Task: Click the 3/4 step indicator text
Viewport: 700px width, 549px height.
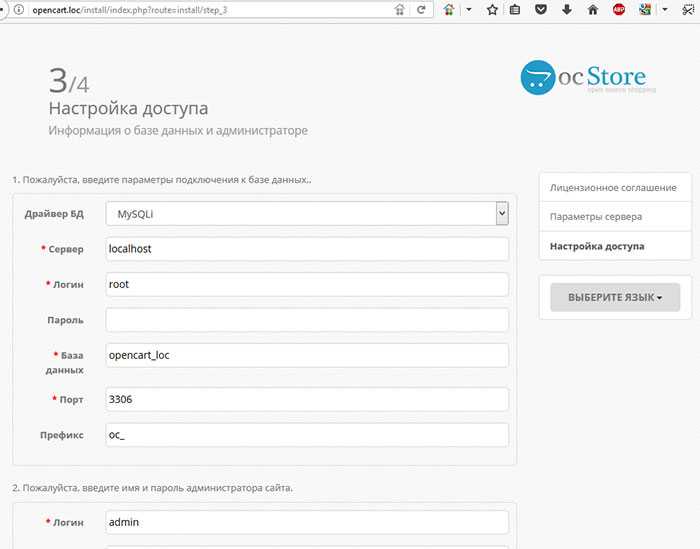Action: (69, 81)
